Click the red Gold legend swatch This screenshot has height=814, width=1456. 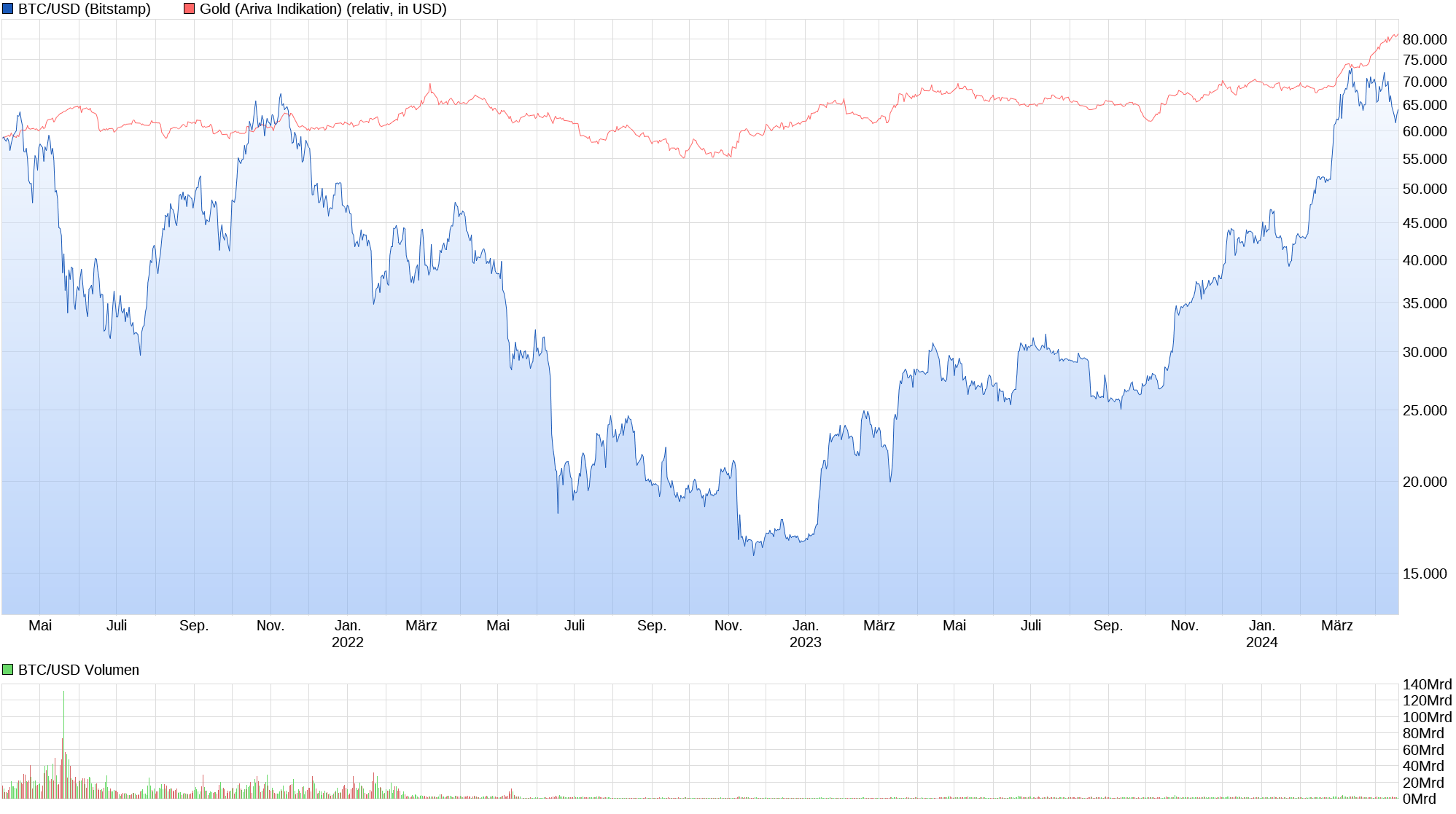coord(190,9)
